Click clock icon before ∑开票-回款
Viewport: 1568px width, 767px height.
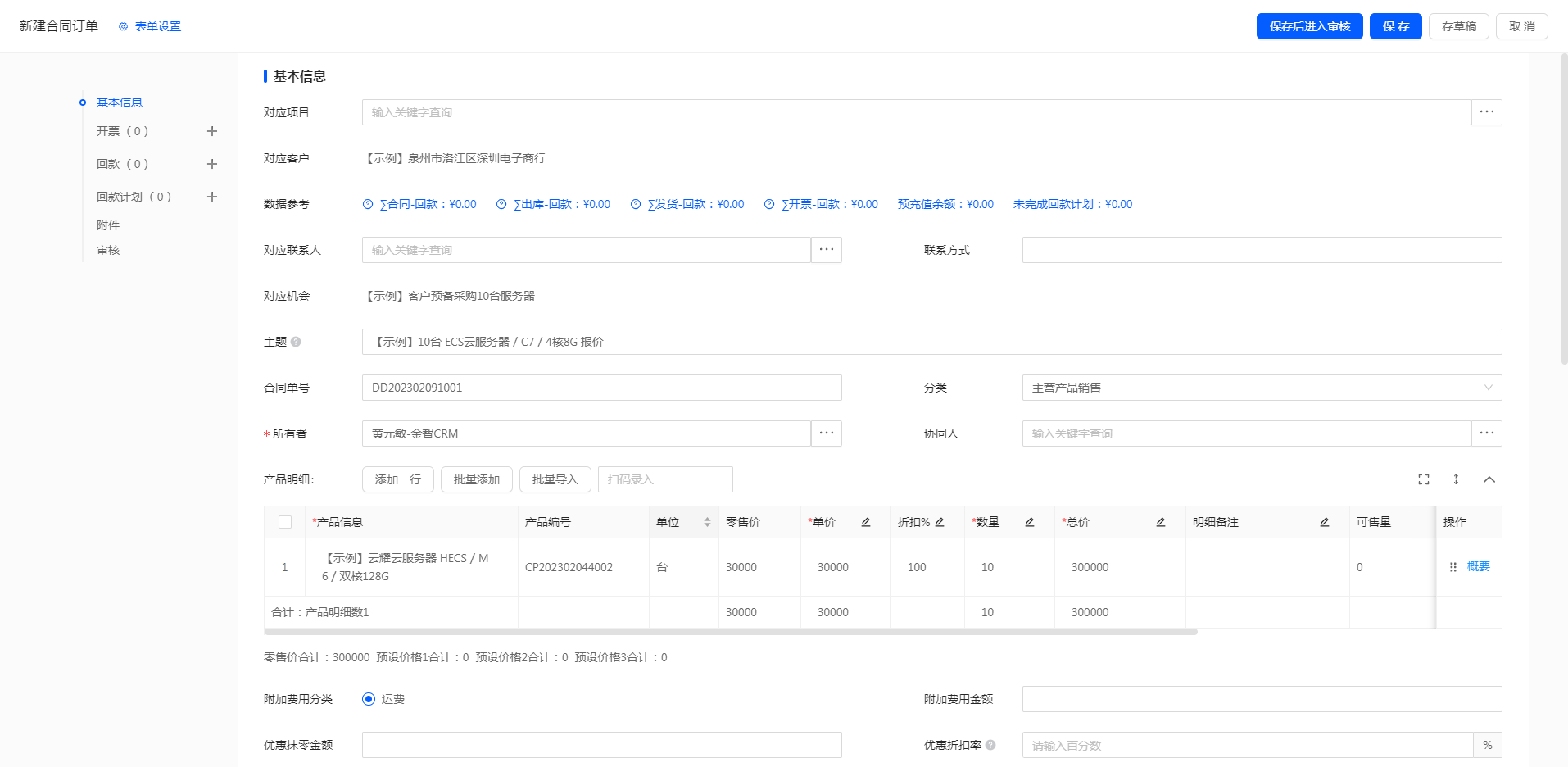click(x=769, y=204)
